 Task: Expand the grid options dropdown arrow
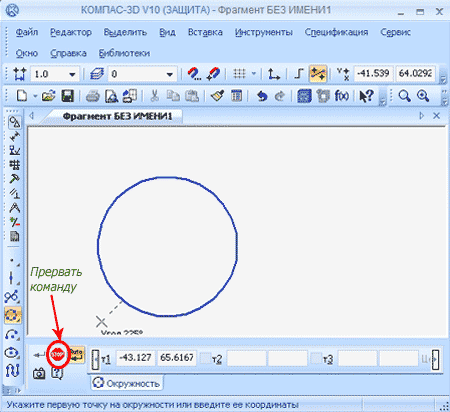(x=254, y=73)
